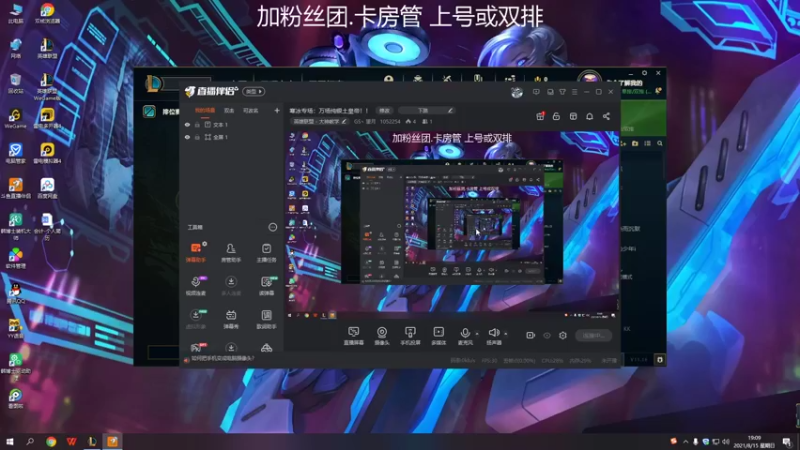
Task: Add 手机投屏 phone screen-cast source
Action: (410, 336)
